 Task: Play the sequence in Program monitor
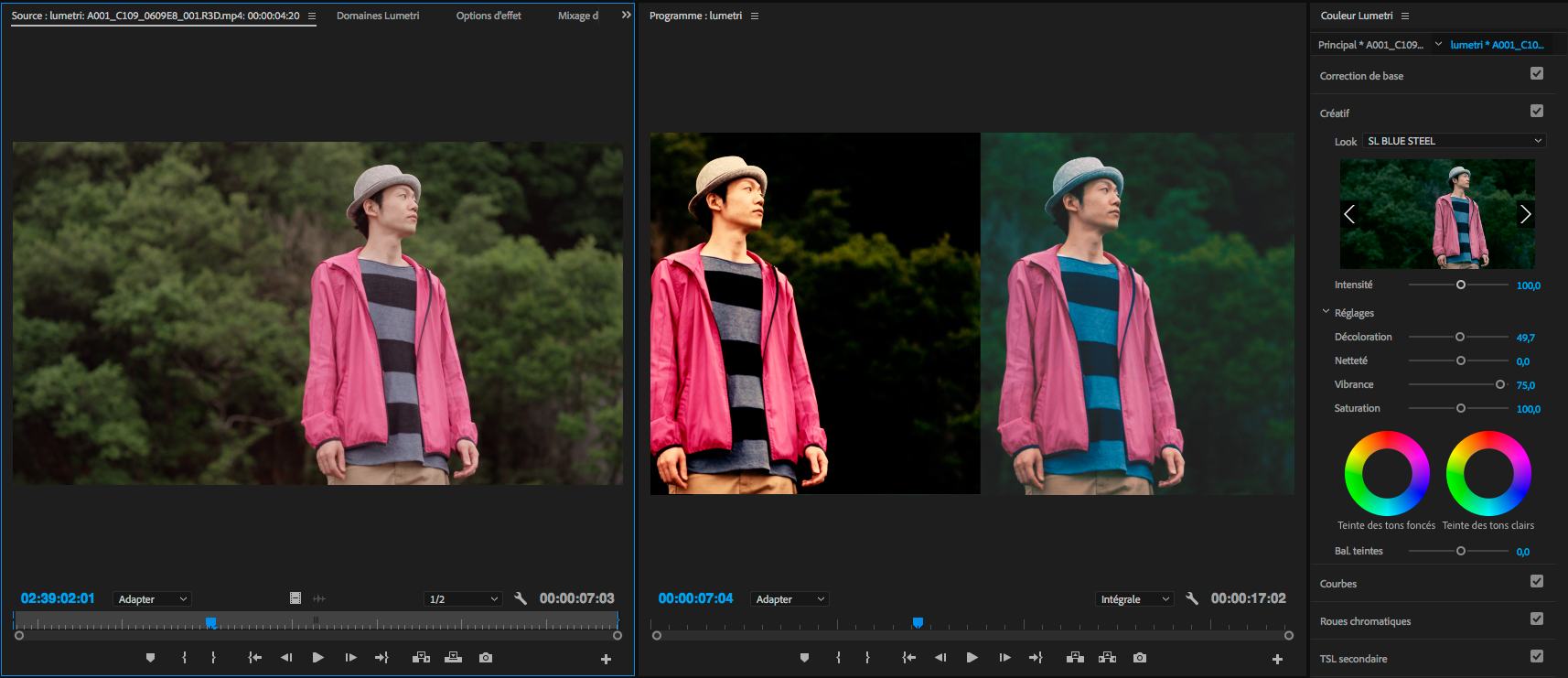(972, 658)
